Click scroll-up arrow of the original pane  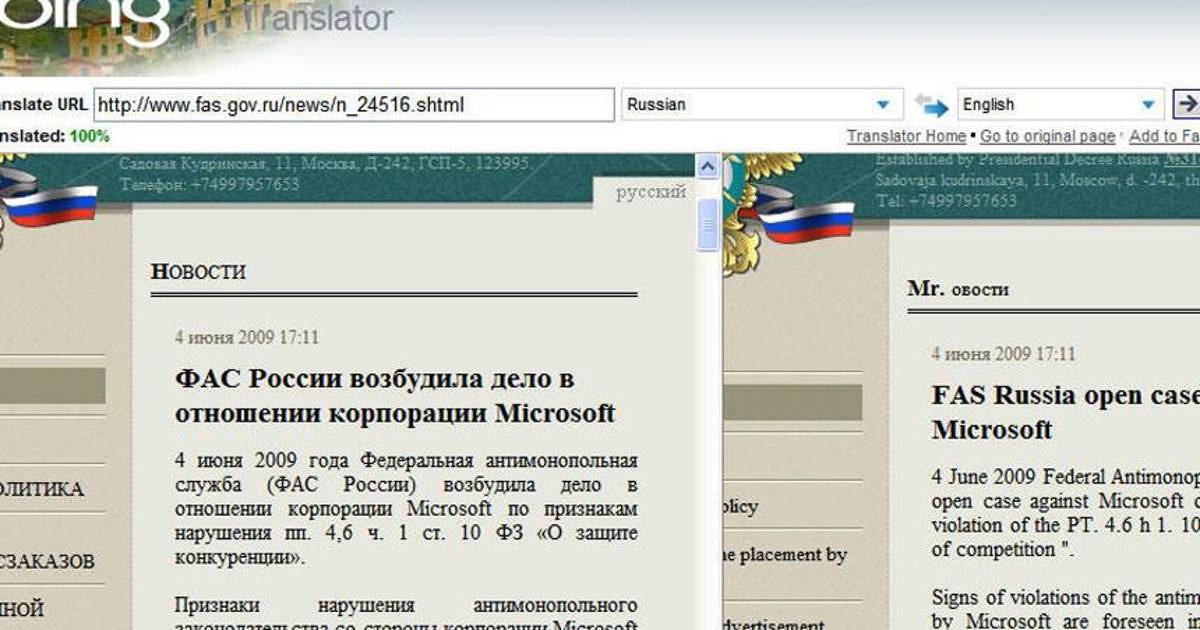[708, 165]
